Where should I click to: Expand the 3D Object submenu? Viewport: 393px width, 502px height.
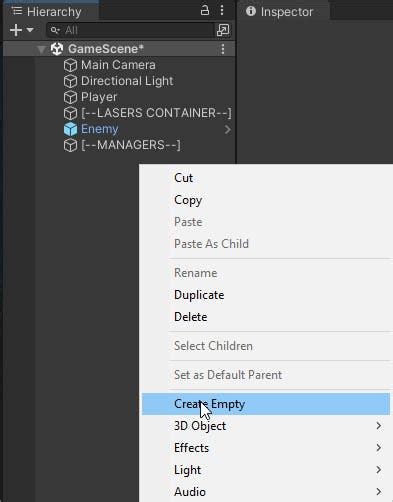click(266, 426)
